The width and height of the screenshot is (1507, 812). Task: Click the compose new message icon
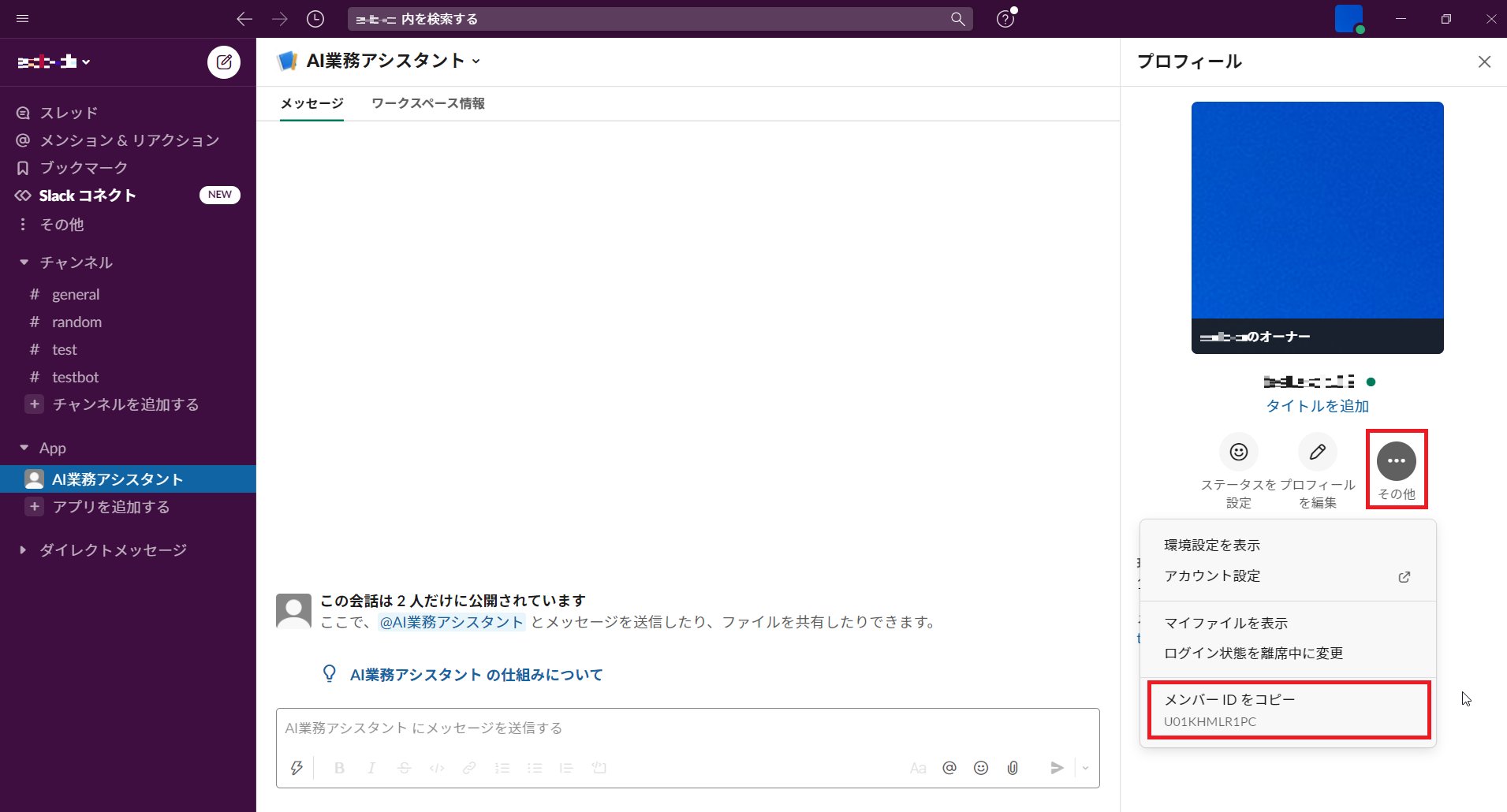coord(224,62)
